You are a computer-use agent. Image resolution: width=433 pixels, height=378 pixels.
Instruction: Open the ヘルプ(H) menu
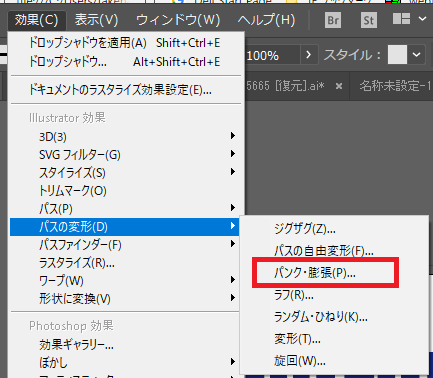pos(266,21)
